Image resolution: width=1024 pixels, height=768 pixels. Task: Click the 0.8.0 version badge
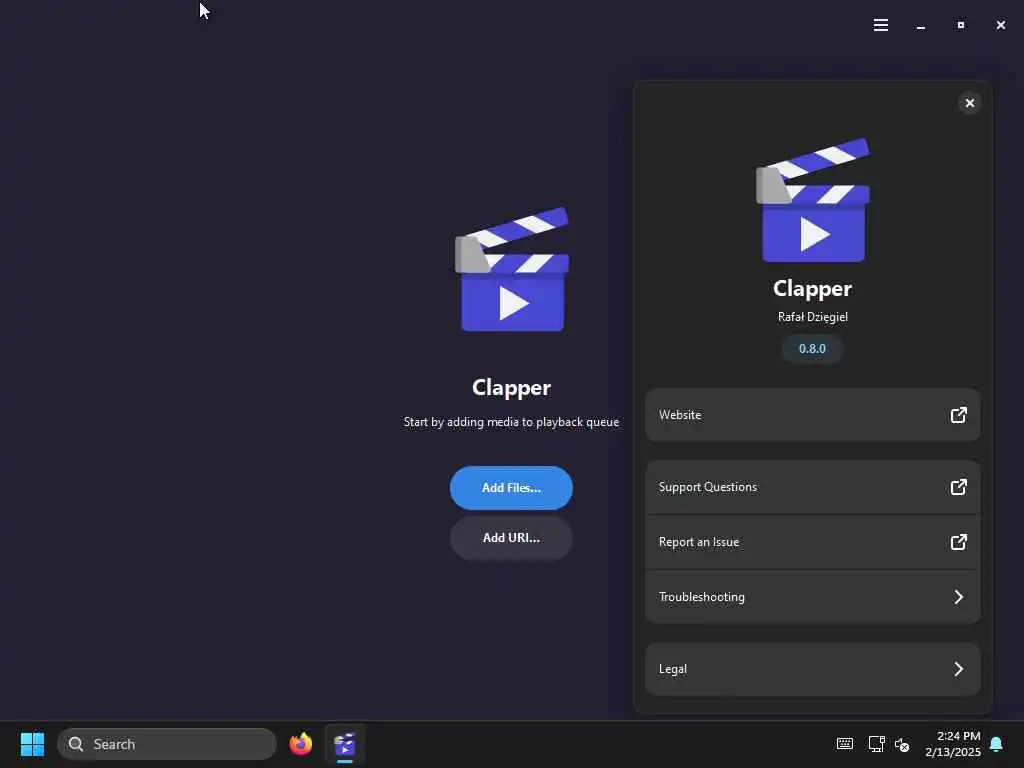pyautogui.click(x=812, y=349)
